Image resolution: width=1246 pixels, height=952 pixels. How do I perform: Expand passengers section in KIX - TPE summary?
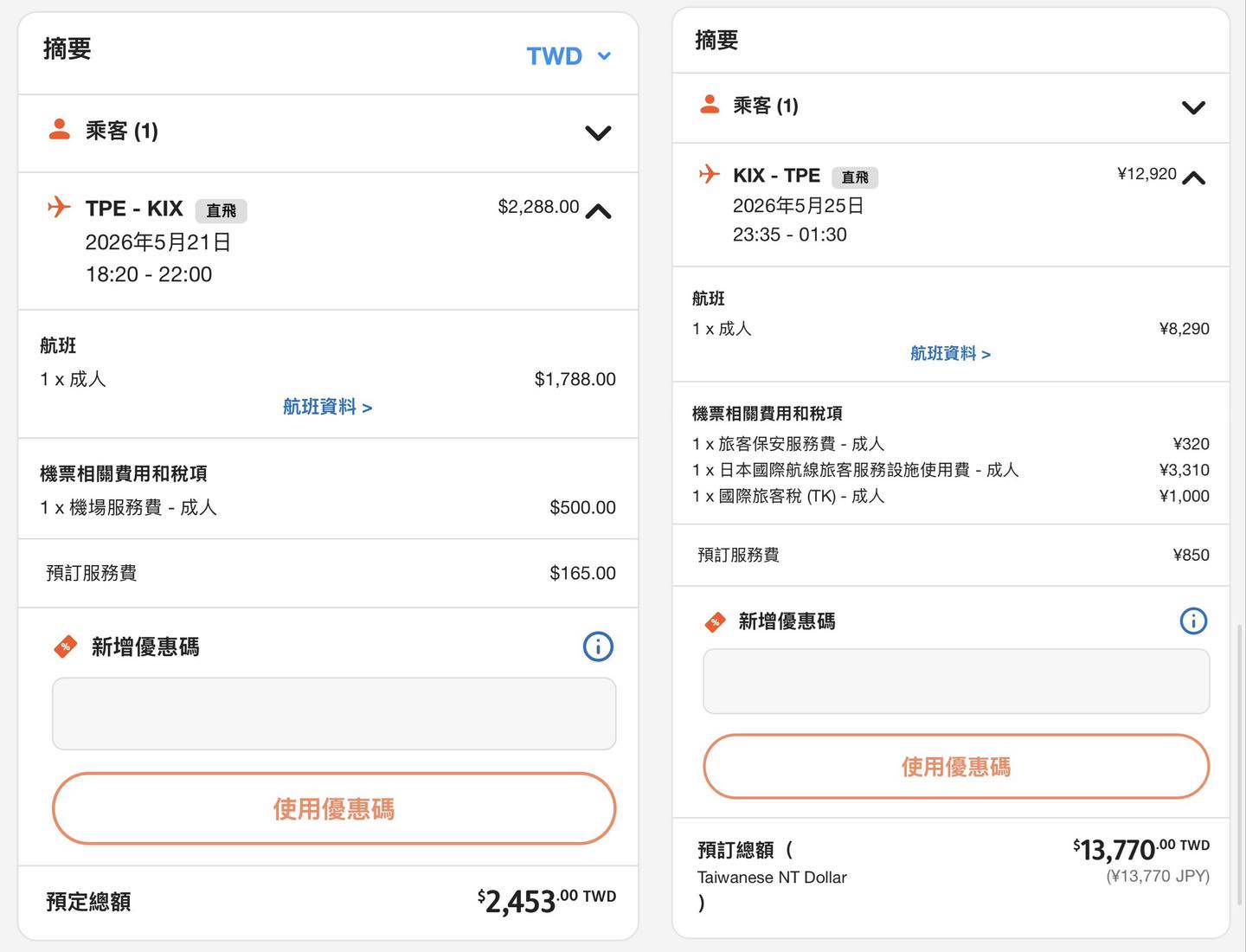coord(1193,107)
